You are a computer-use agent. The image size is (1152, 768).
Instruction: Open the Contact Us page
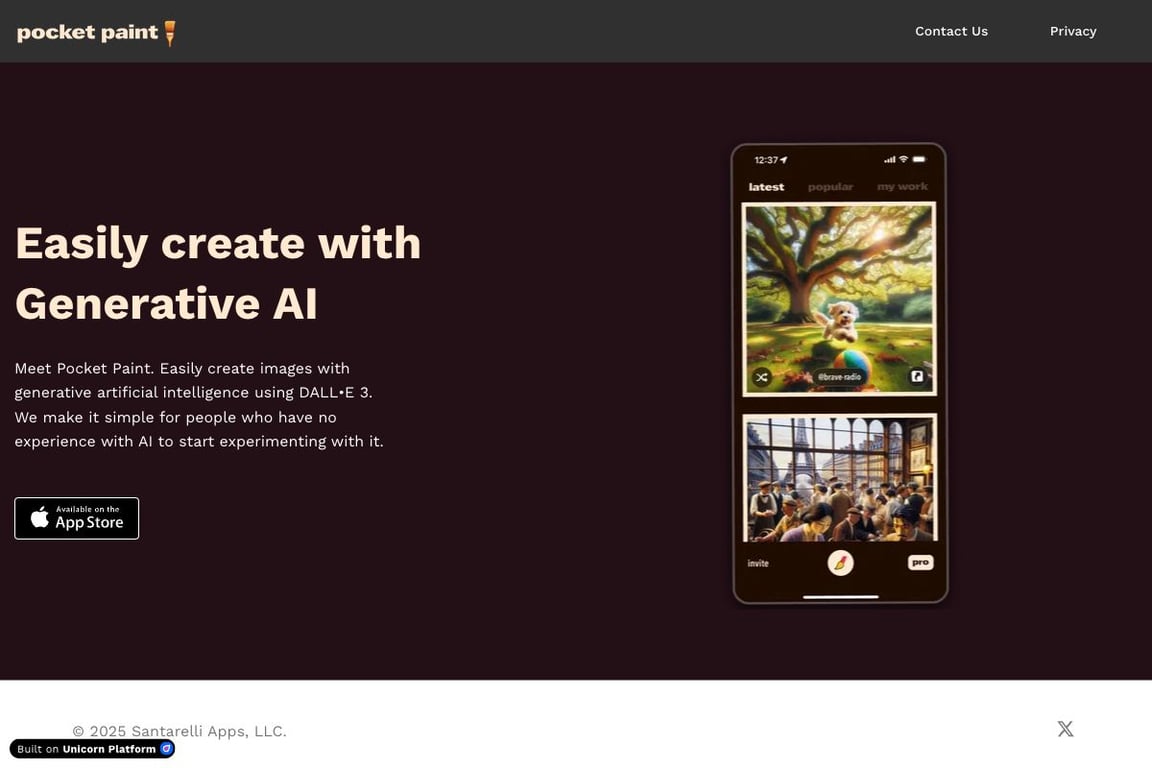tap(951, 31)
